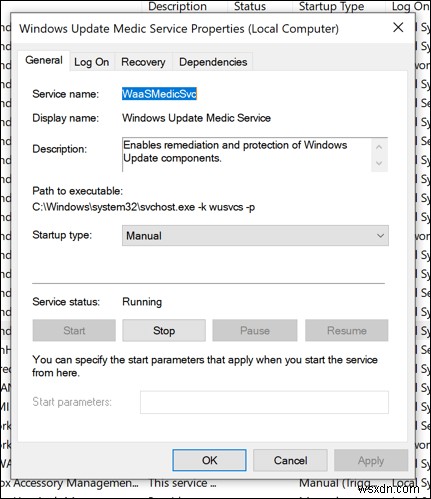431x499 pixels.
Task: Click the Stop service button
Action: (164, 331)
